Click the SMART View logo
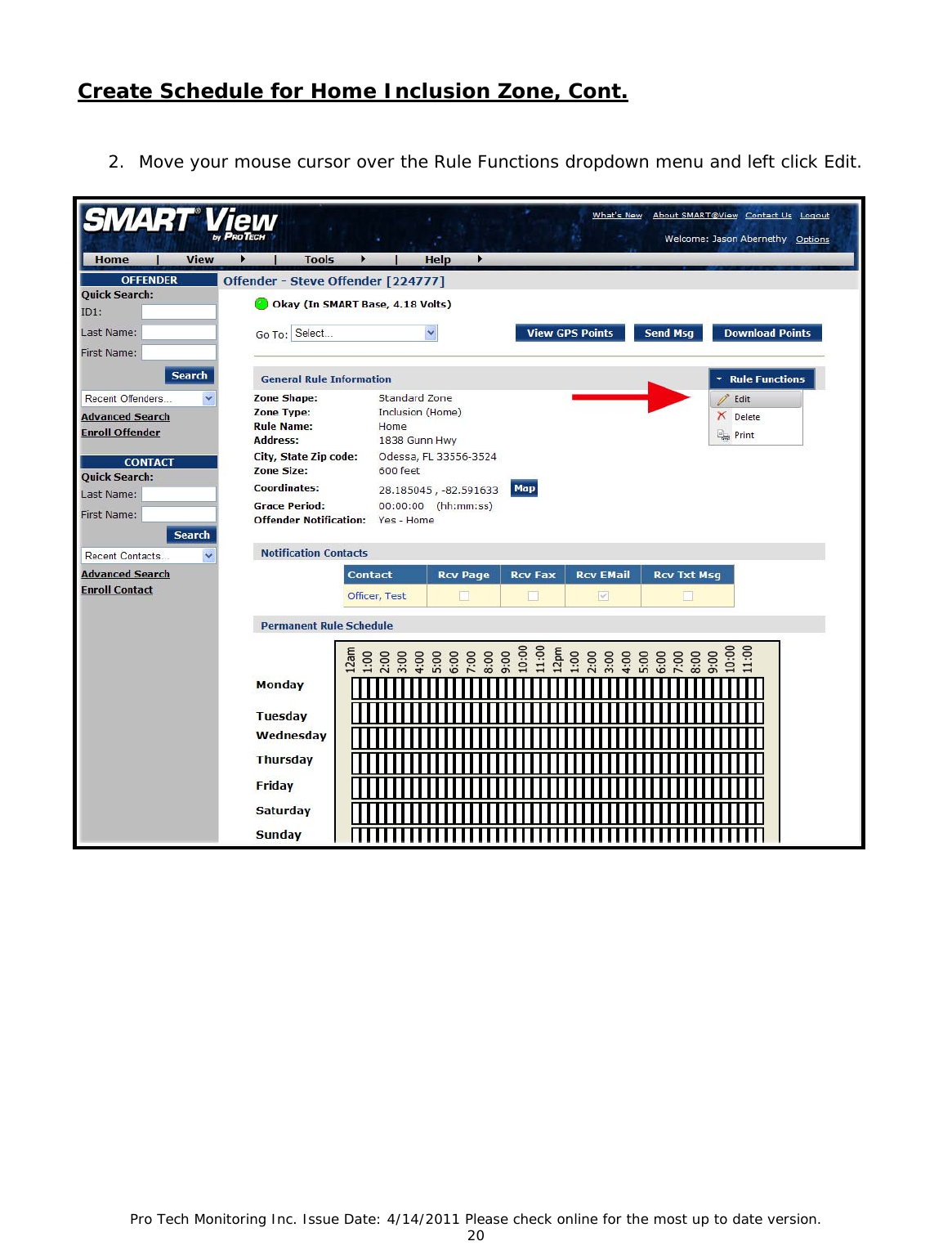952x1259 pixels. [x=180, y=223]
